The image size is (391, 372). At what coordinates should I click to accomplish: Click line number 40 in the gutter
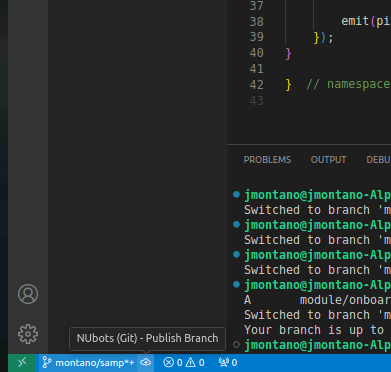pos(256,53)
